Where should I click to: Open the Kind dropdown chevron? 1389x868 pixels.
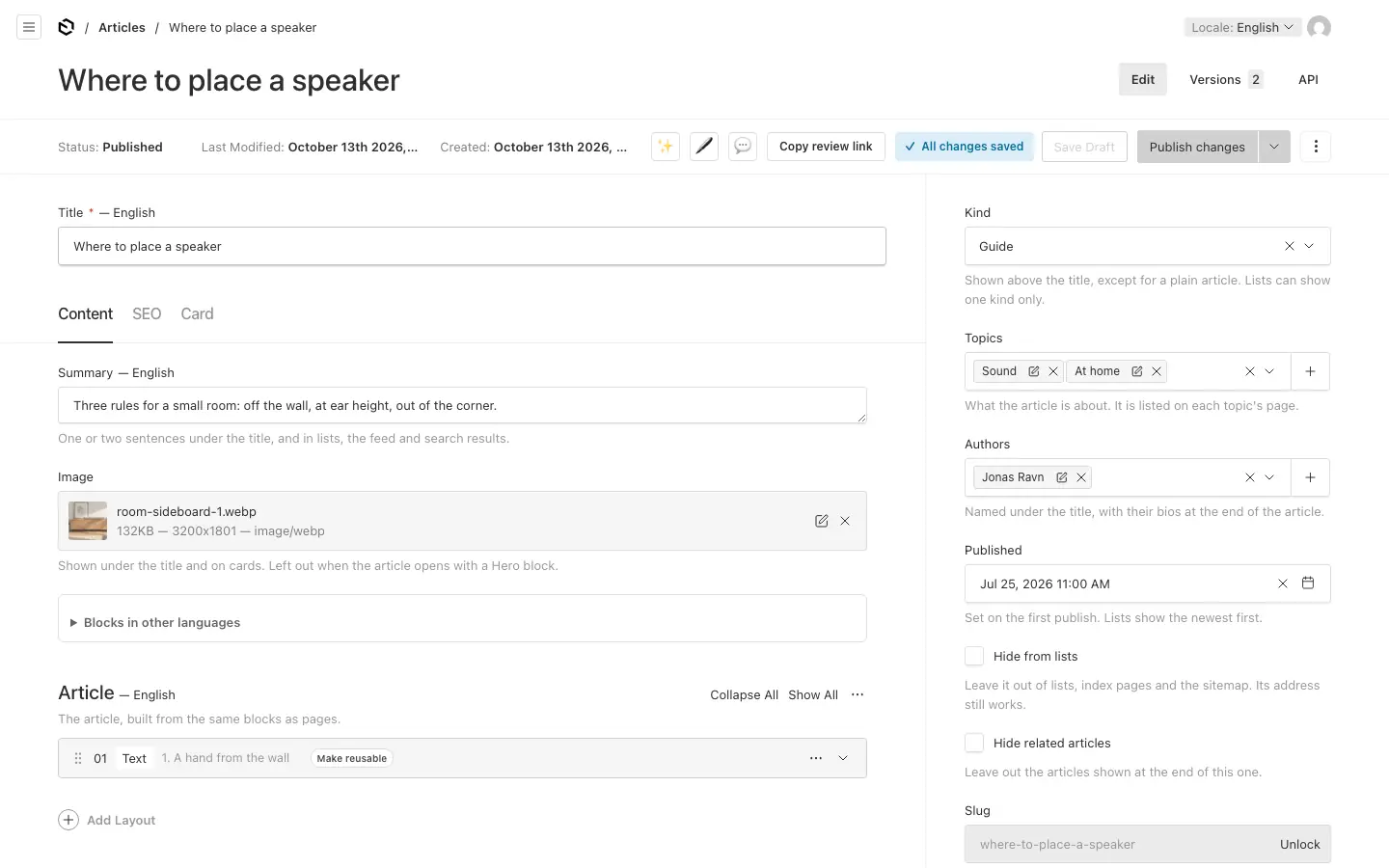point(1309,246)
